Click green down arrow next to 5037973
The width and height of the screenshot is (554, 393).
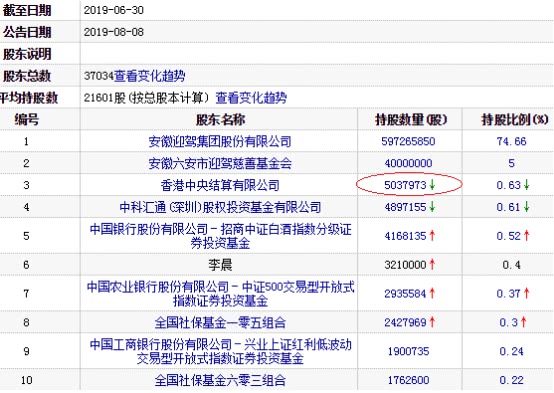click(432, 185)
